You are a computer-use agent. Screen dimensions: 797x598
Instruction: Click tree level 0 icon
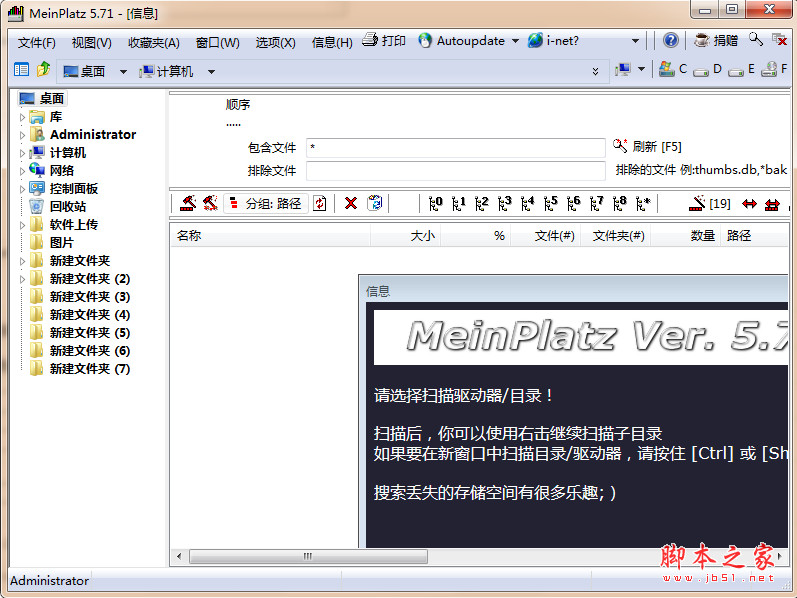436,203
